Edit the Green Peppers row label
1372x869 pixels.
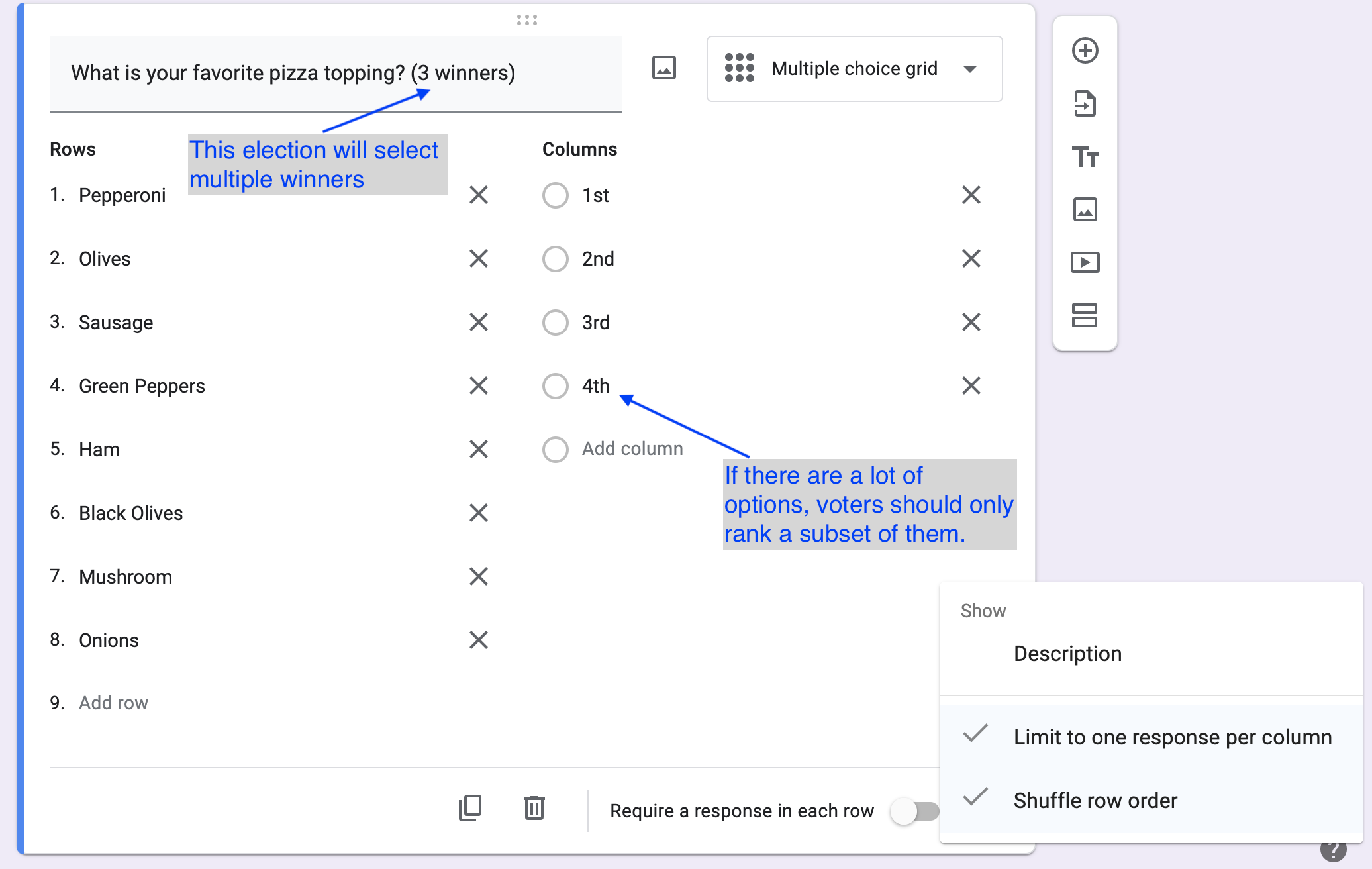pos(142,386)
